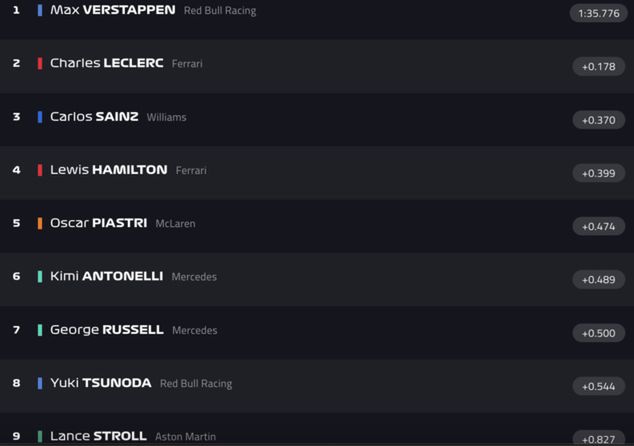Open Lewis Hamilton's driver row
The height and width of the screenshot is (446, 634).
pyautogui.click(x=108, y=170)
